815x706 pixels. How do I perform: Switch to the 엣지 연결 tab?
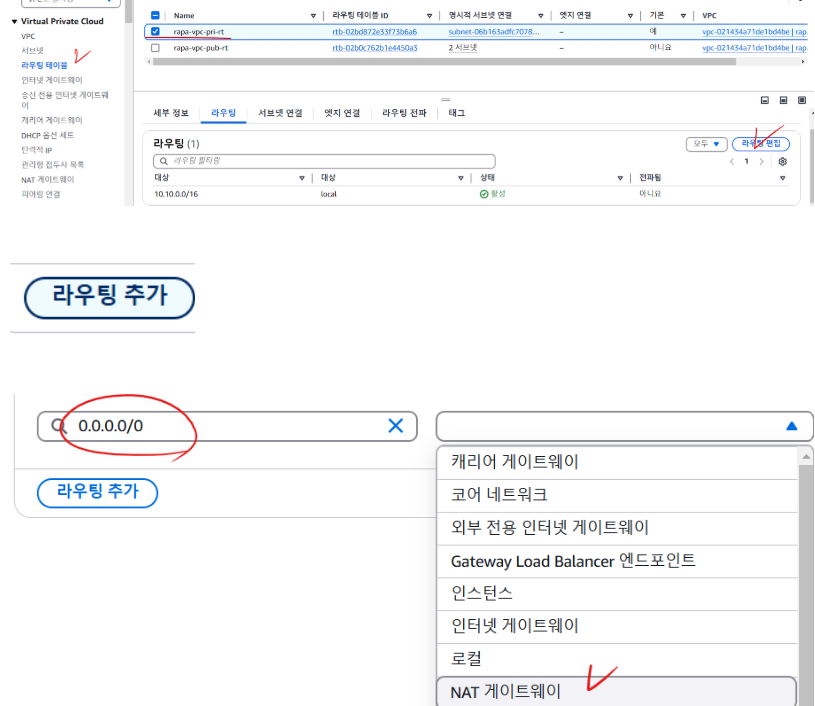[x=342, y=113]
